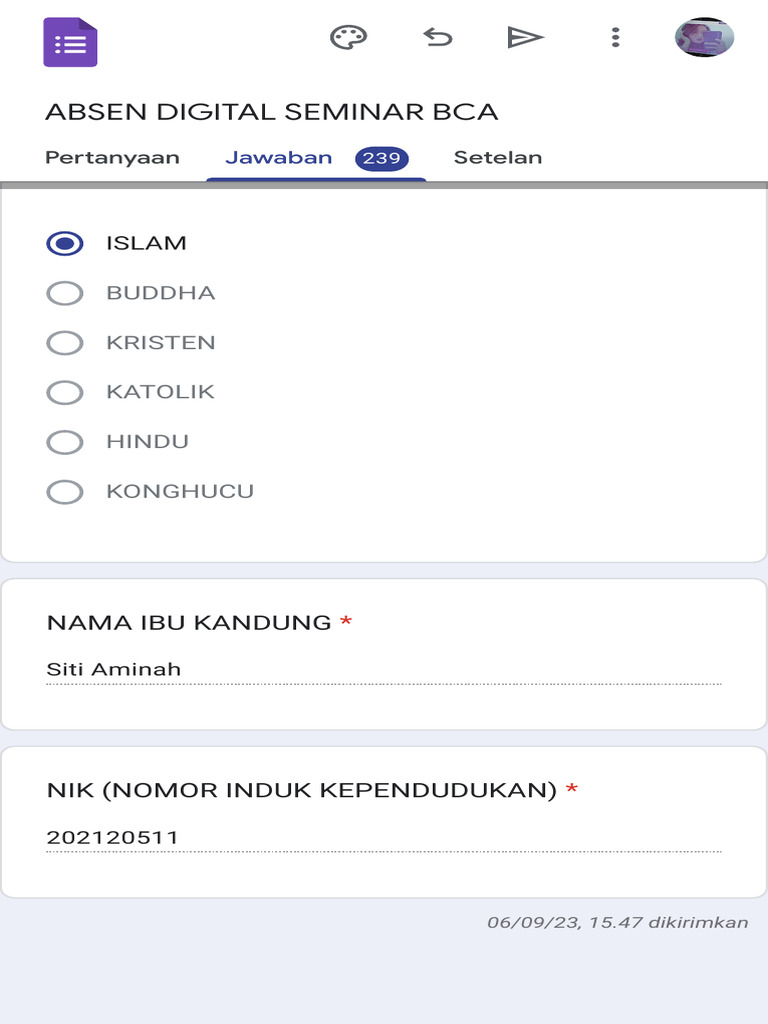Open the account profile avatar
This screenshot has height=1024, width=768.
(705, 38)
